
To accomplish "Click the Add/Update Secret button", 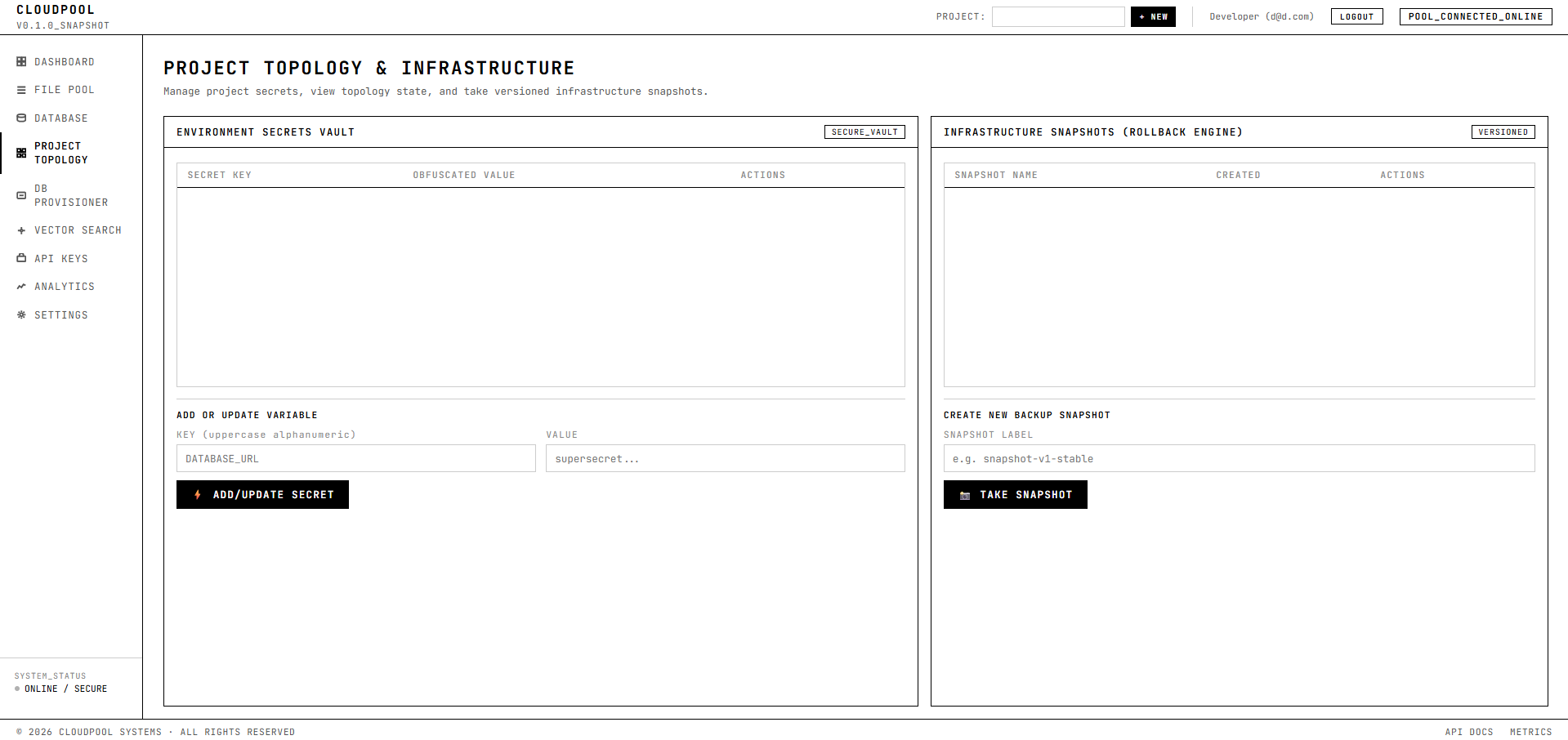I will pyautogui.click(x=262, y=495).
